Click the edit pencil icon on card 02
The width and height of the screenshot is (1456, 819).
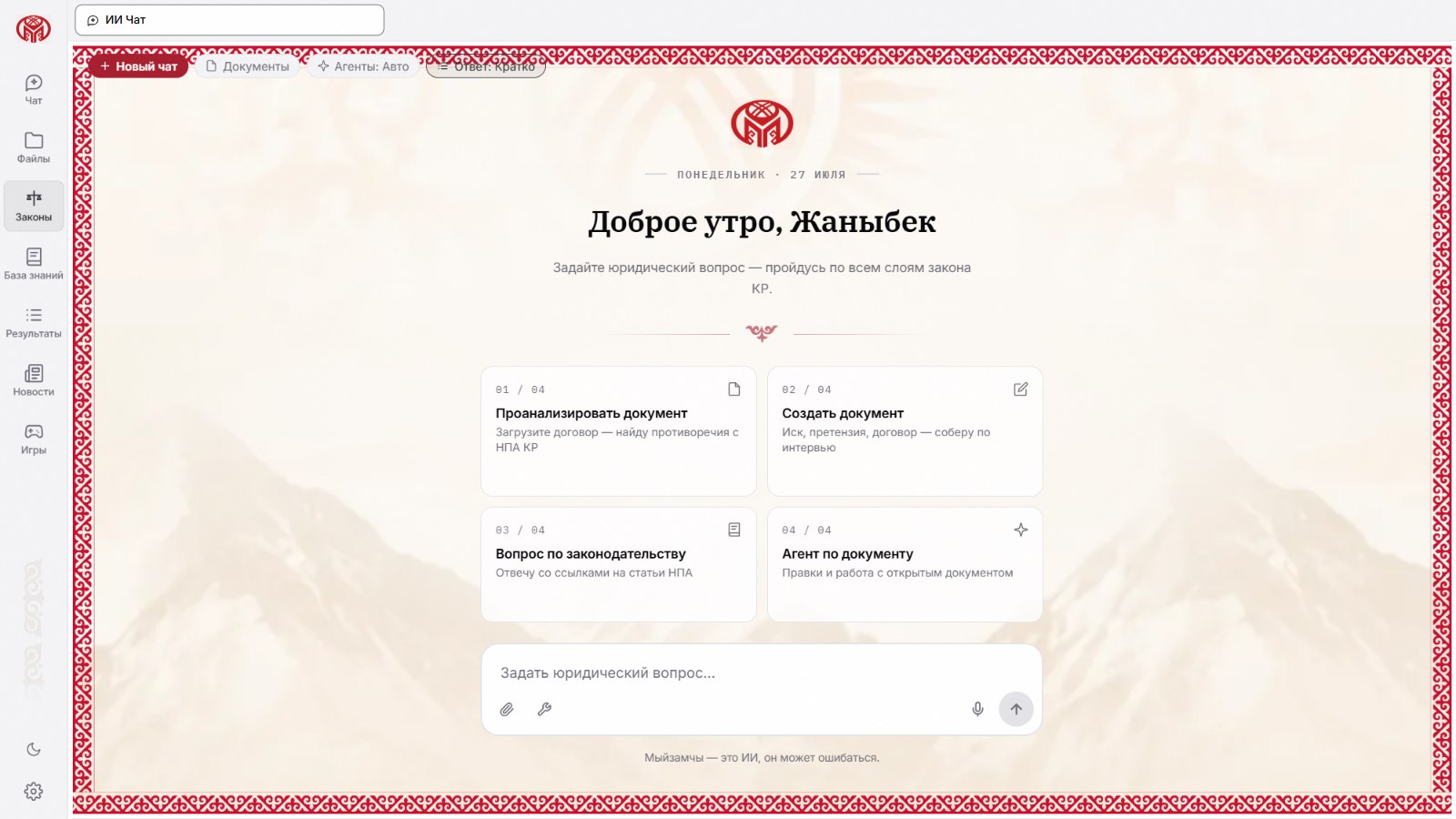(1021, 389)
